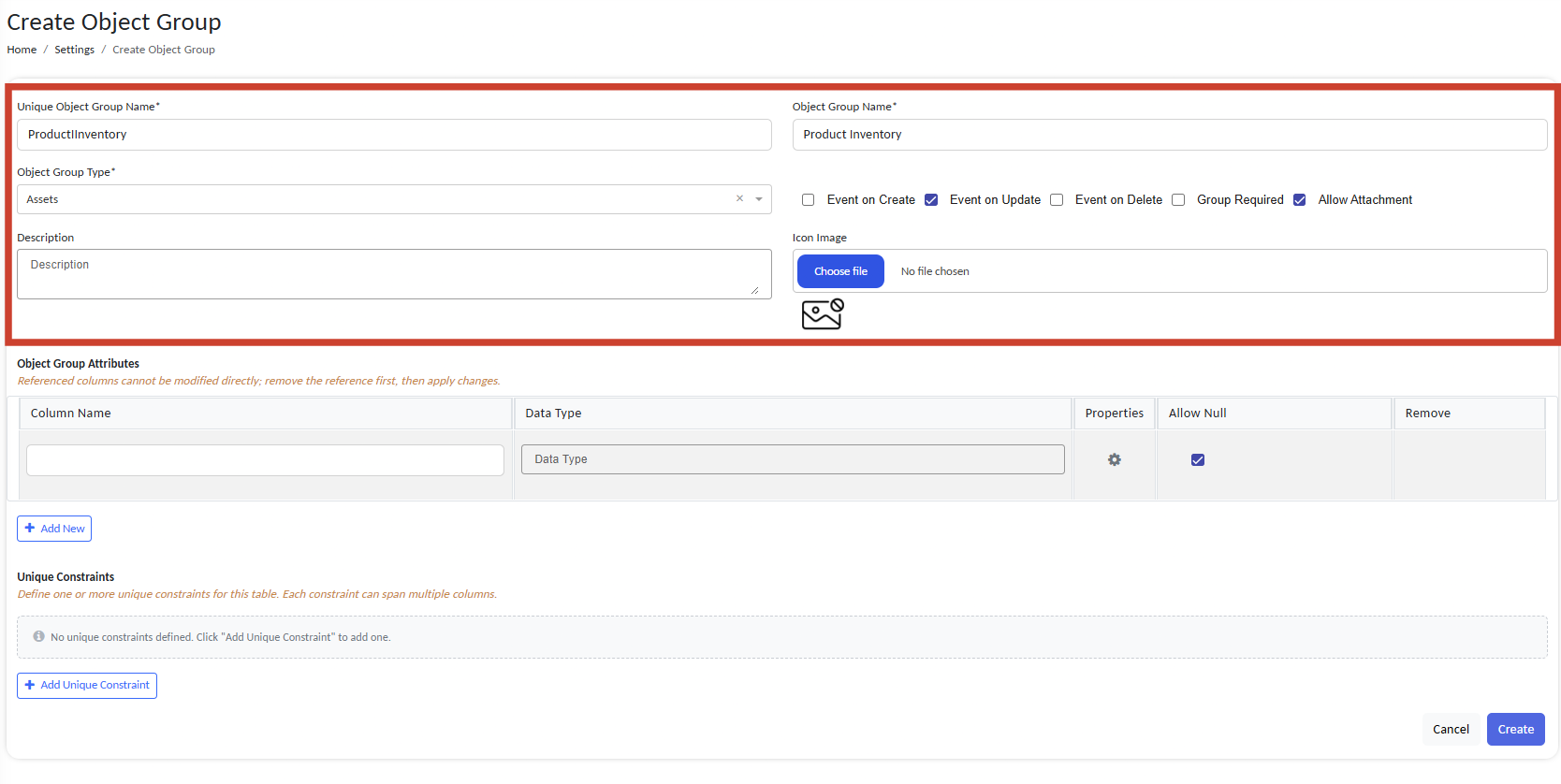This screenshot has height=784, width=1561.
Task: Disable the Allow Attachment checkbox
Action: pyautogui.click(x=1299, y=199)
